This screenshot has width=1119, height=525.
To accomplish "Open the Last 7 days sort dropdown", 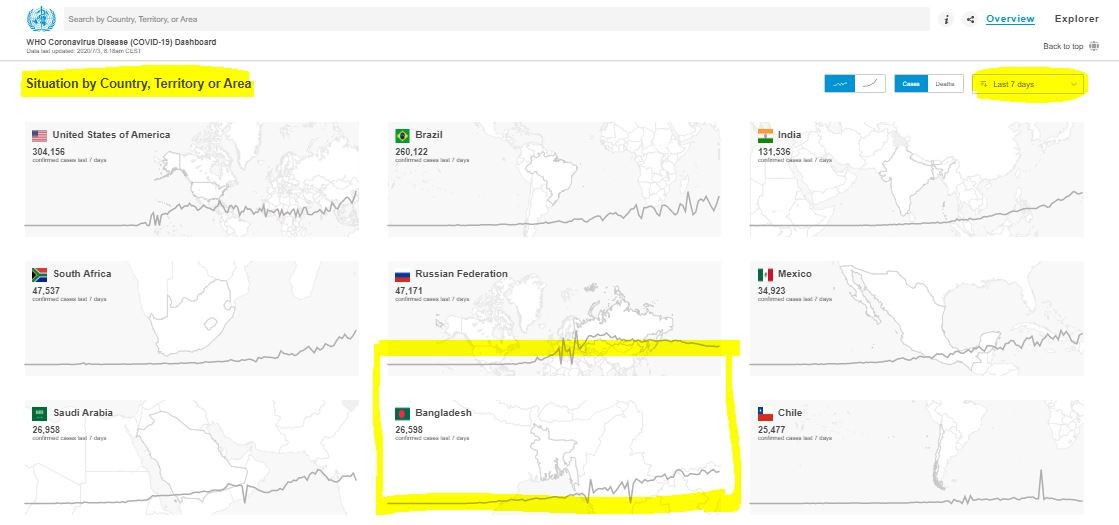I will 1028,85.
